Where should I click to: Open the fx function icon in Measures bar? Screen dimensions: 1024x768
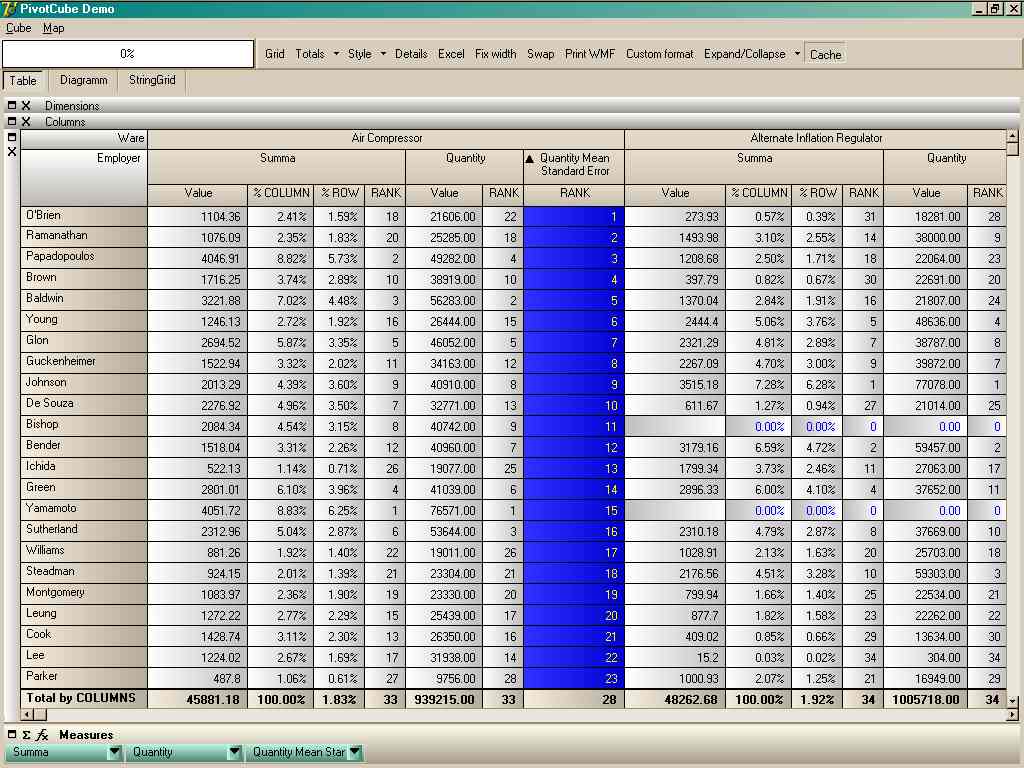click(x=42, y=734)
